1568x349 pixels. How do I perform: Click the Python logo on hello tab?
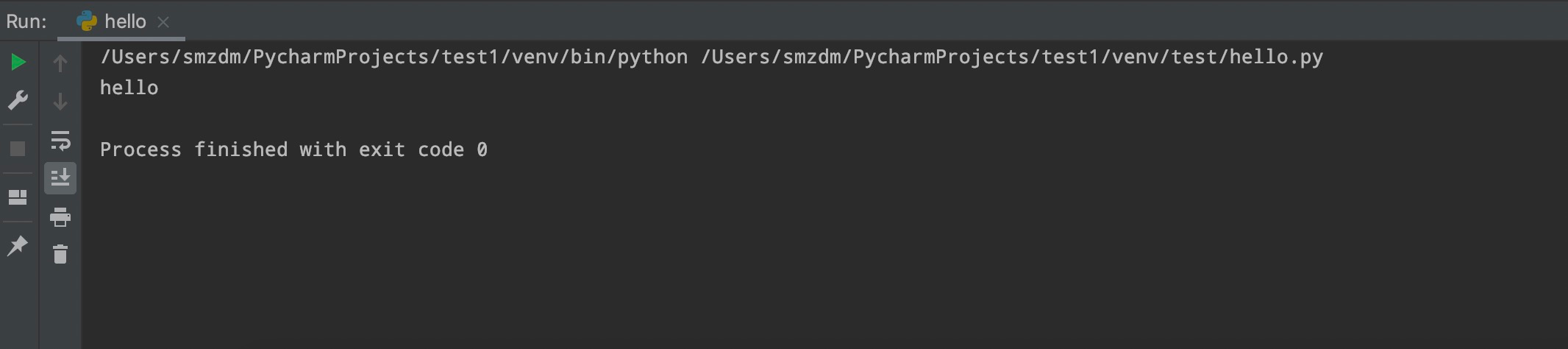coord(87,21)
